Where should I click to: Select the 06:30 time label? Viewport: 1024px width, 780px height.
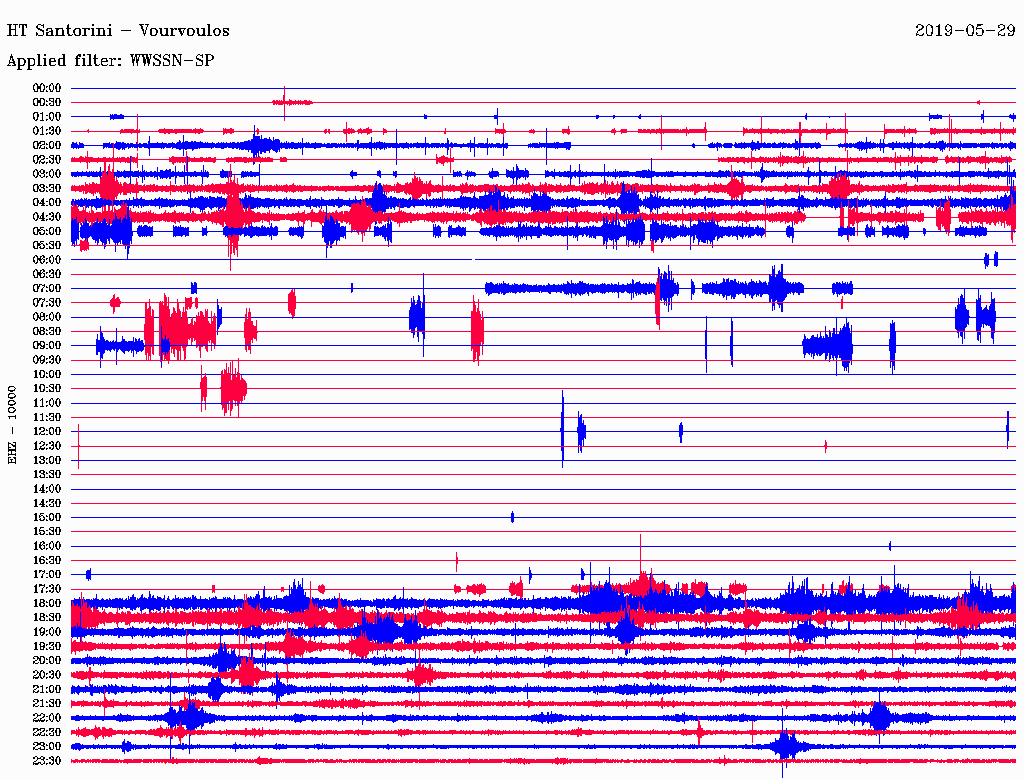click(47, 274)
